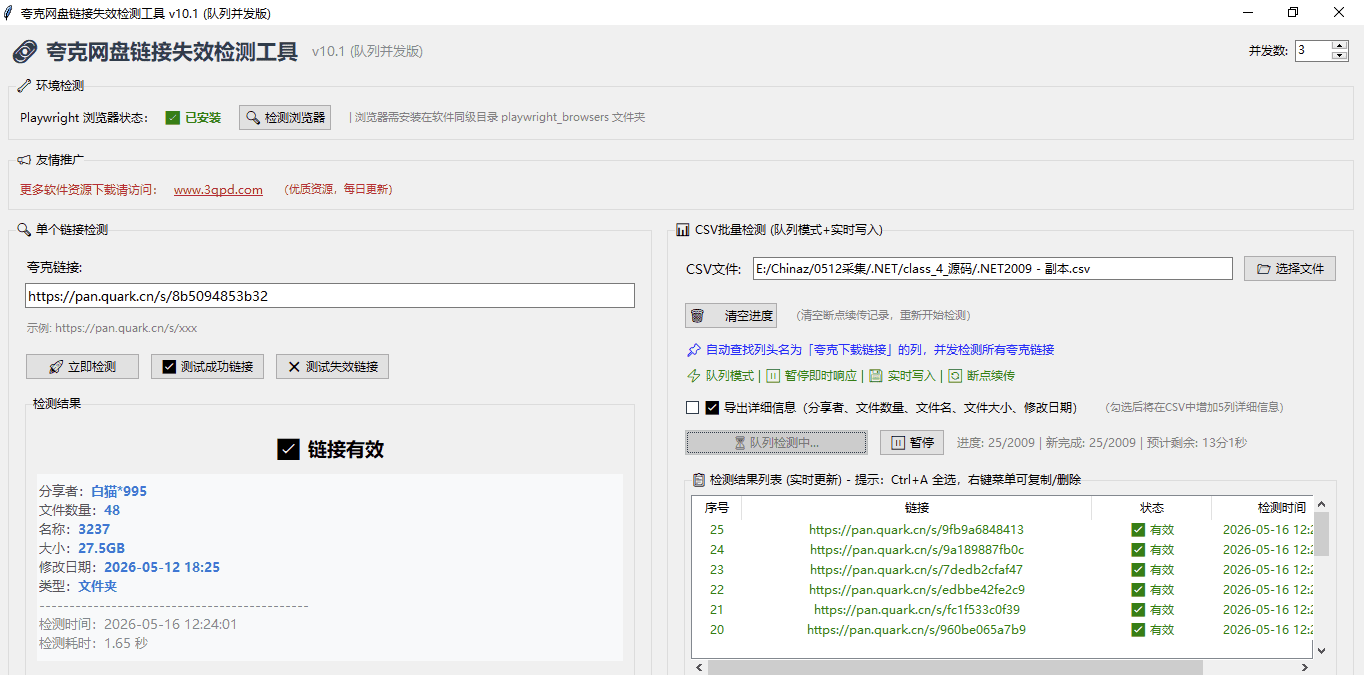
Task: Increase concurrency with the 并发数 up arrow
Action: click(x=1340, y=45)
